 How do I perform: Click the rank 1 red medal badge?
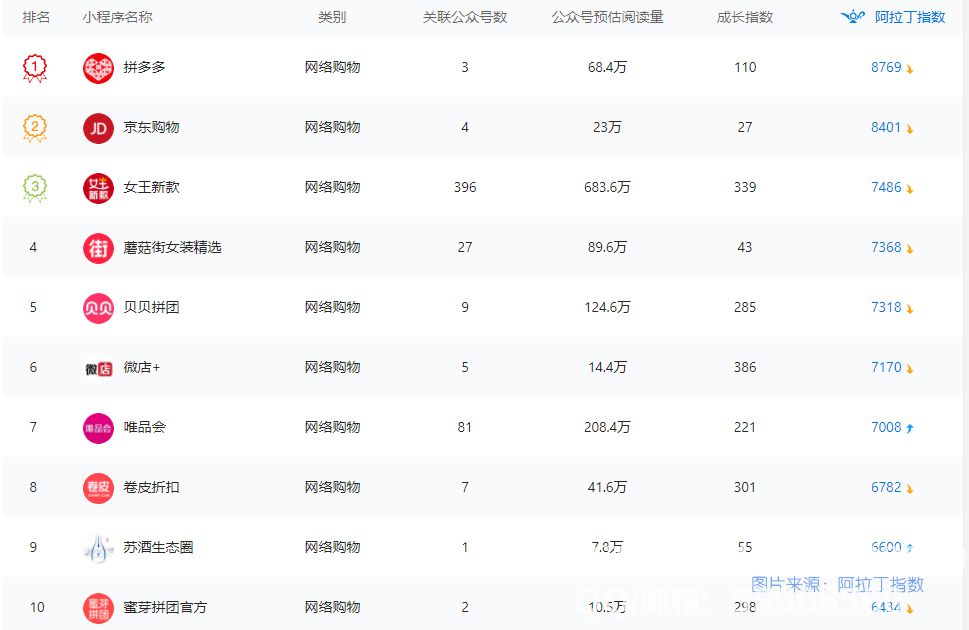(35, 68)
